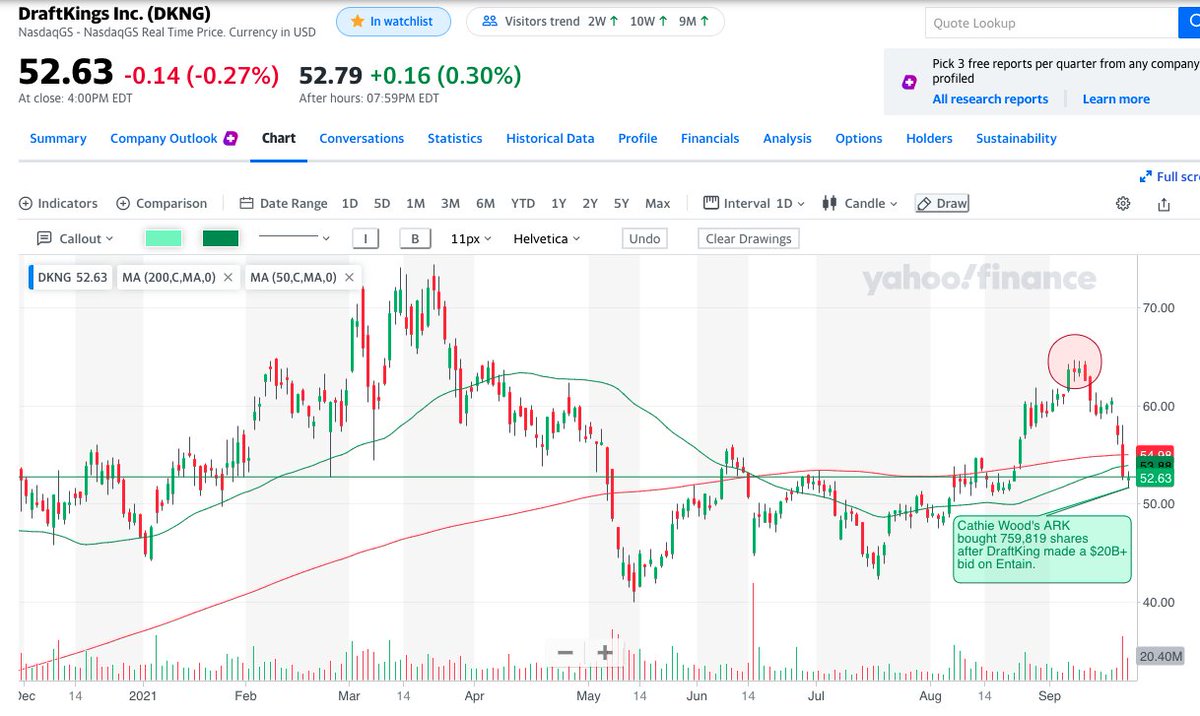Open Indicators with the plus icon
The image size is (1200, 716).
26,203
